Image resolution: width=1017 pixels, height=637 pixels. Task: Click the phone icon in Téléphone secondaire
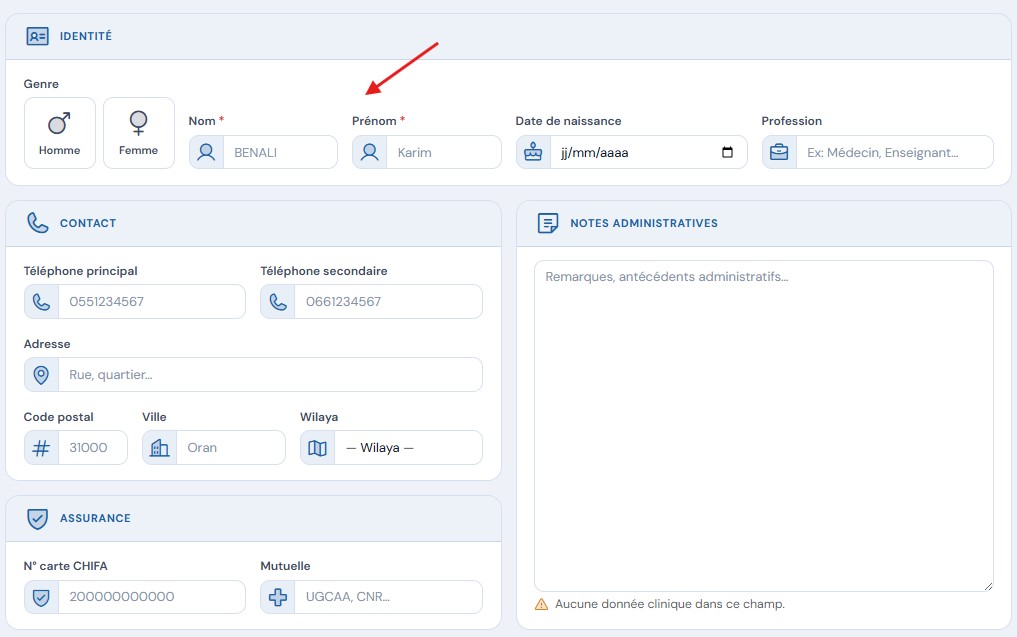(278, 302)
